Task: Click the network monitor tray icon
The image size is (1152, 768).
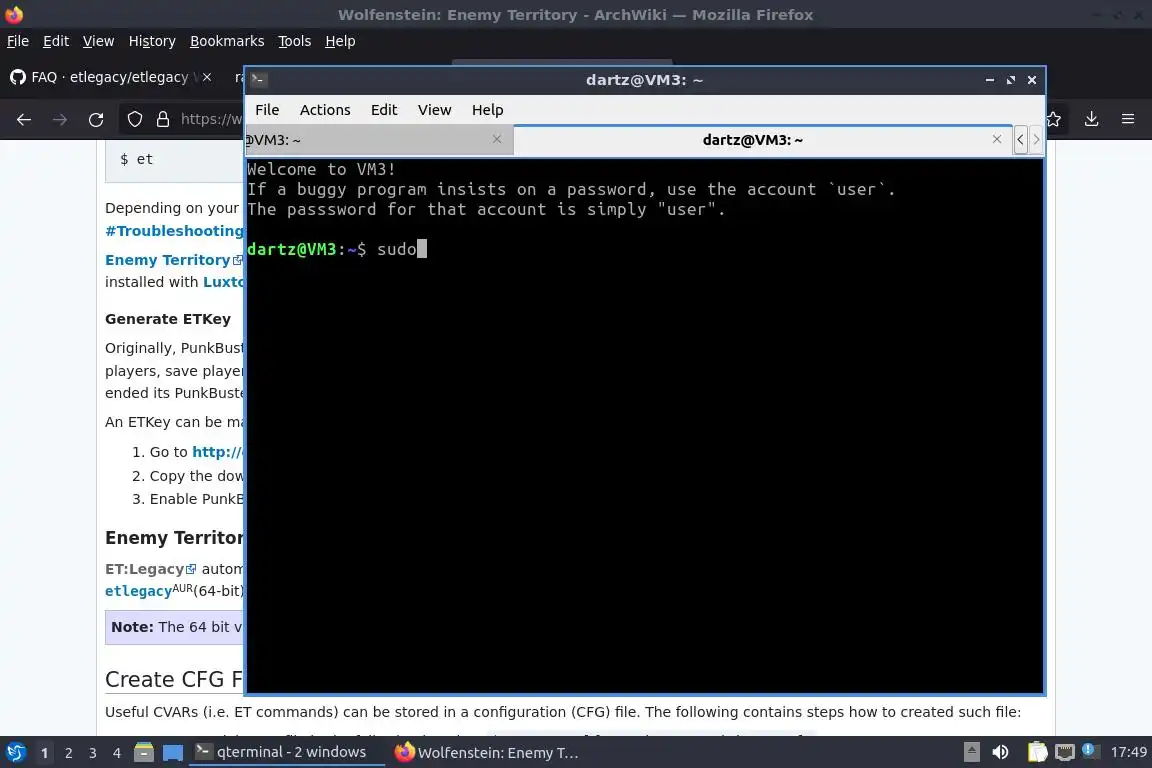Action: click(x=1065, y=752)
